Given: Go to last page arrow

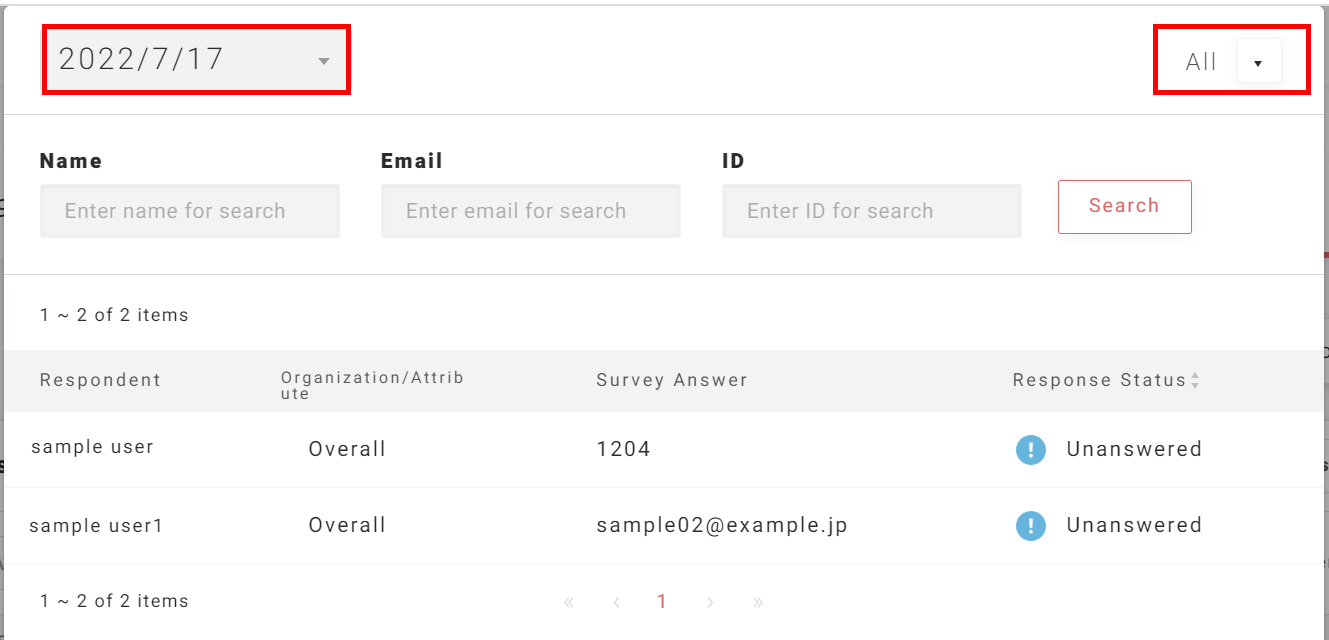Looking at the screenshot, I should click(758, 602).
